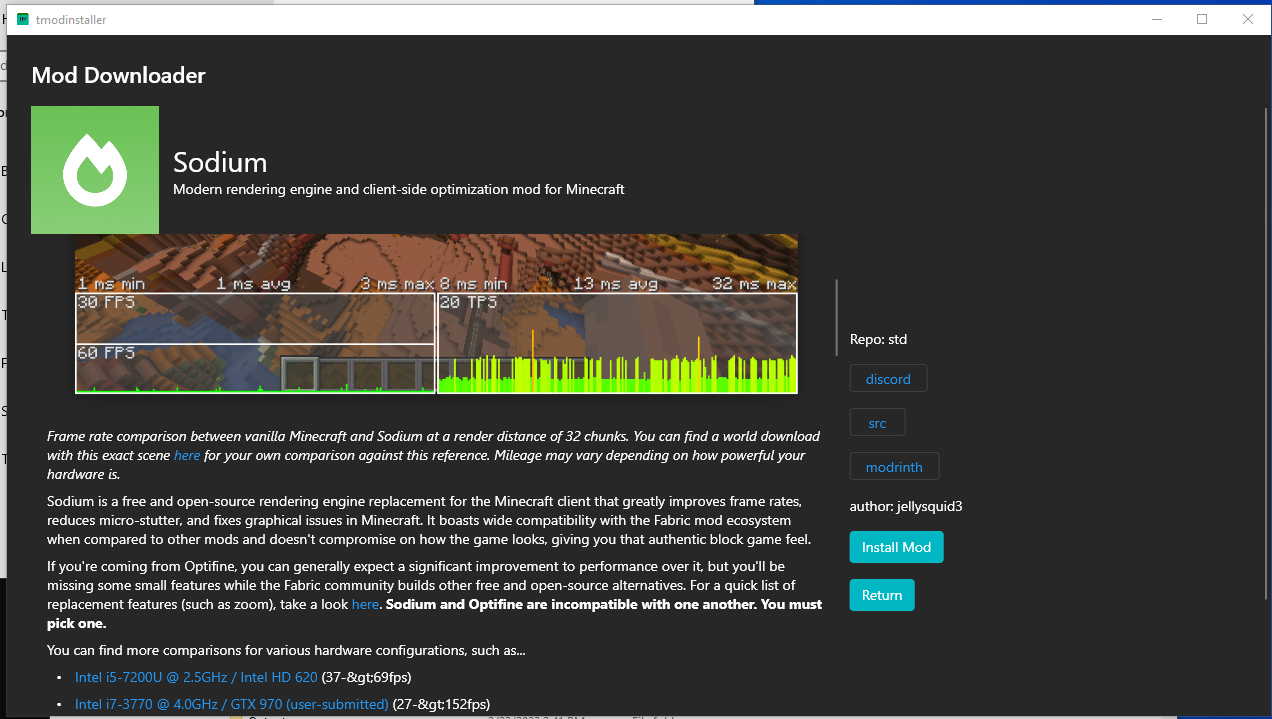Viewport: 1272px width, 719px height.
Task: Click the 'Sodium and Optifine are incompatible' bold text
Action: coord(436,614)
